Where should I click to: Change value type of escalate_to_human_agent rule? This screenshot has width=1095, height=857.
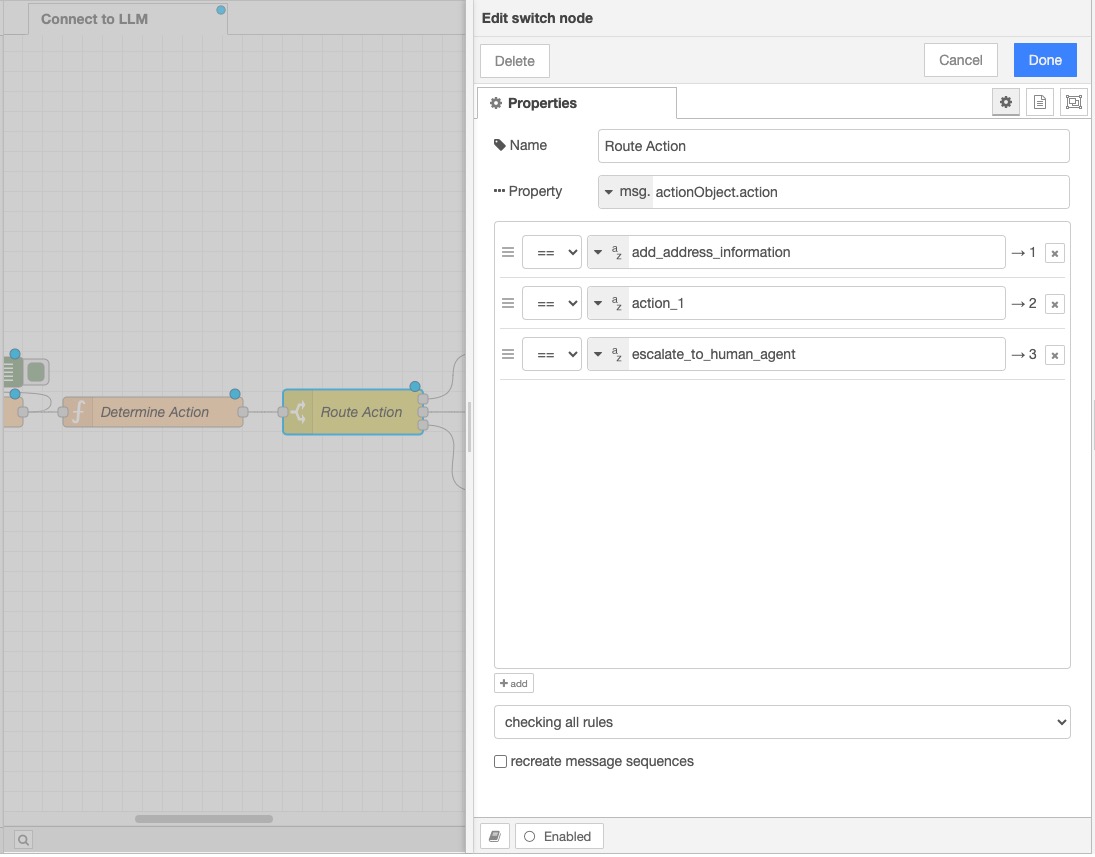pyautogui.click(x=608, y=354)
